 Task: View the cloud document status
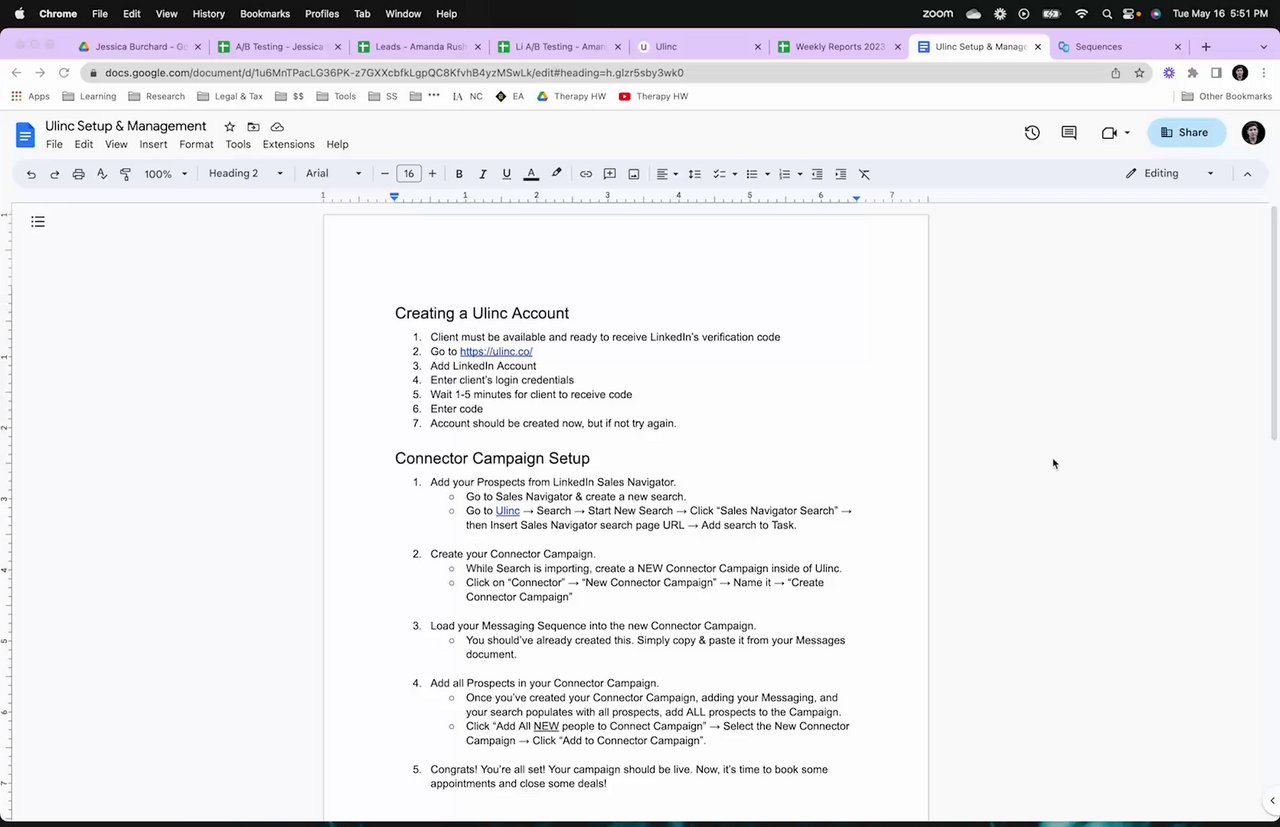coord(277,127)
